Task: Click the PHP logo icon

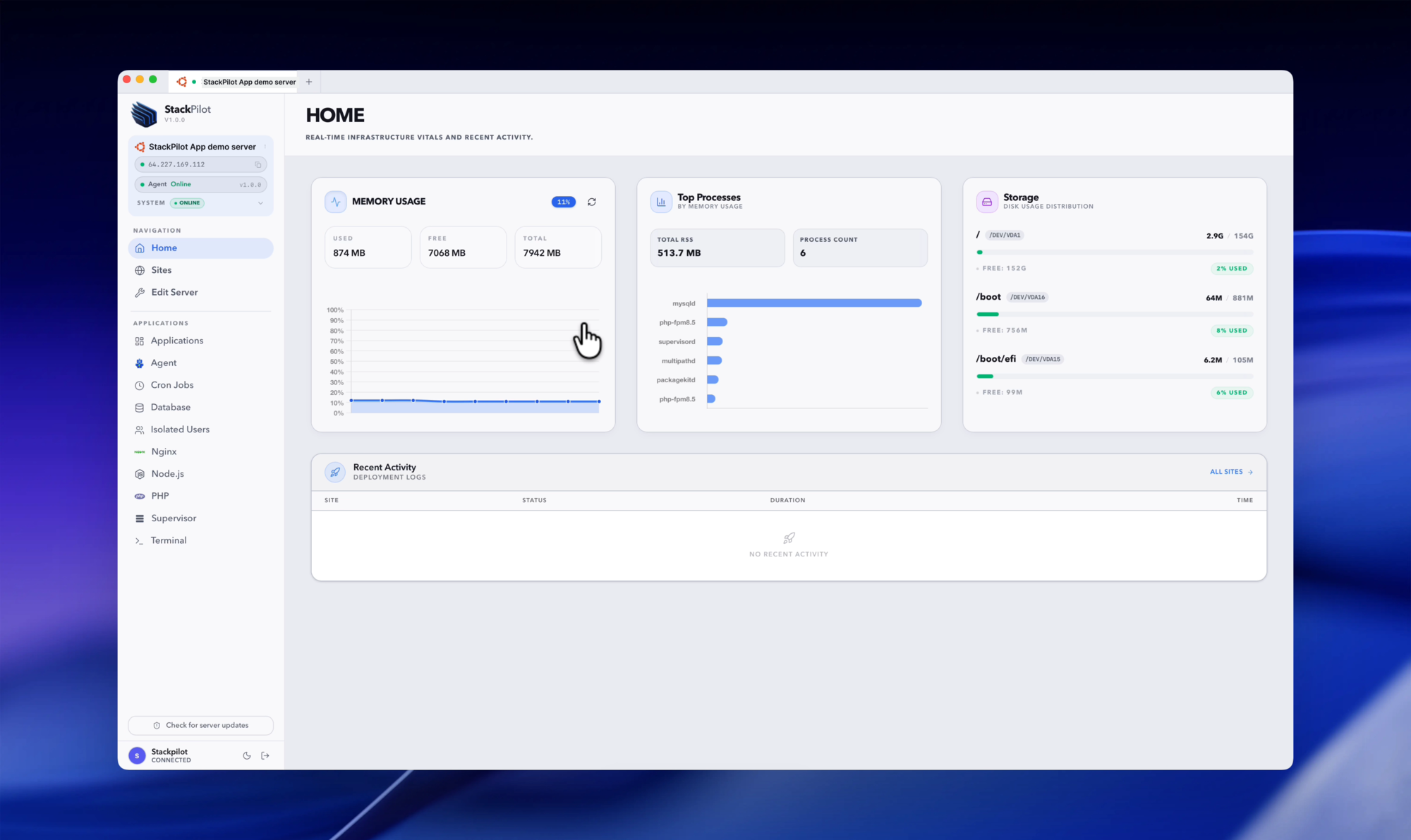Action: click(x=140, y=497)
